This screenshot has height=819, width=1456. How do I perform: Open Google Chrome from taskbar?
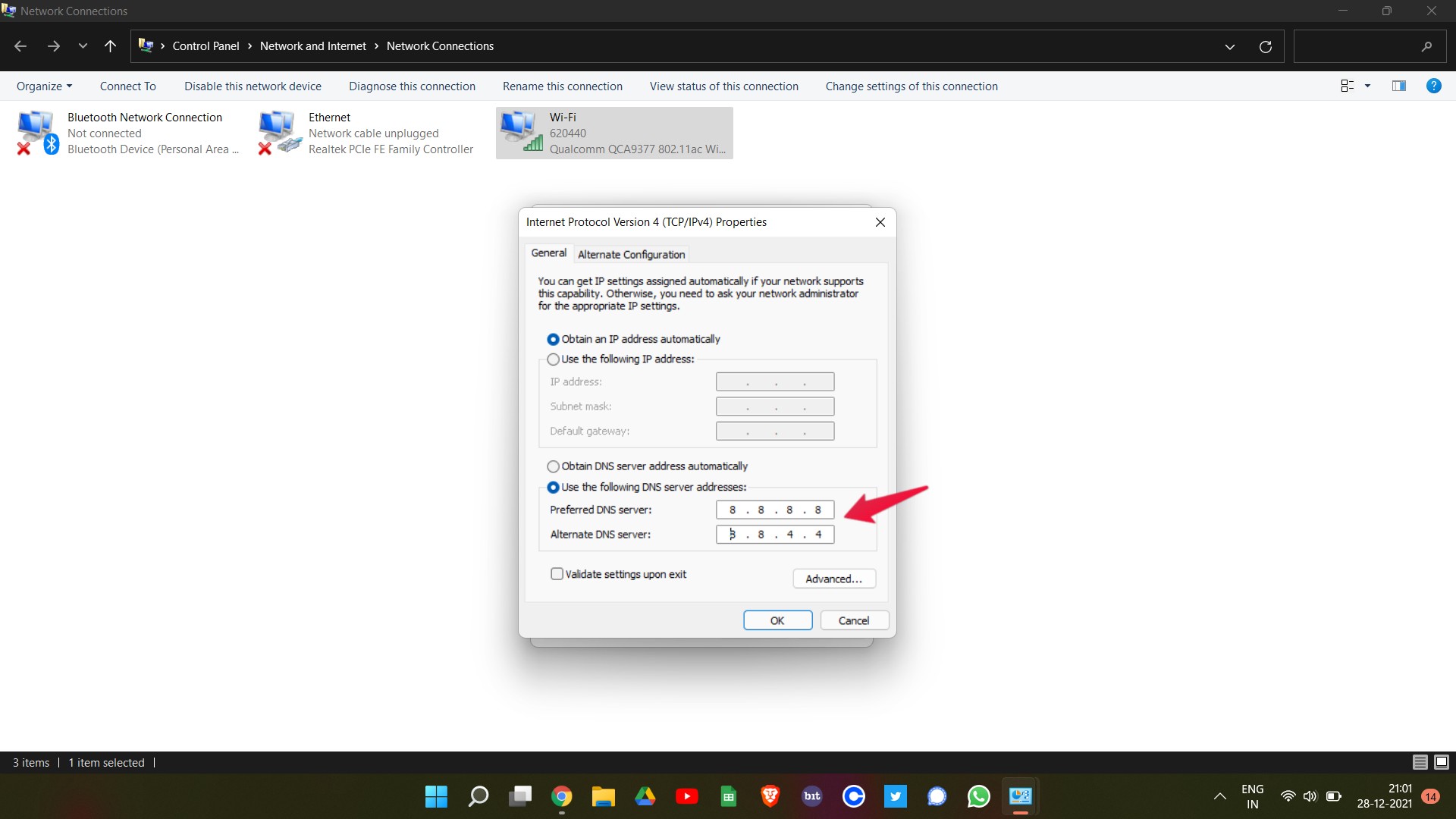[x=561, y=795]
